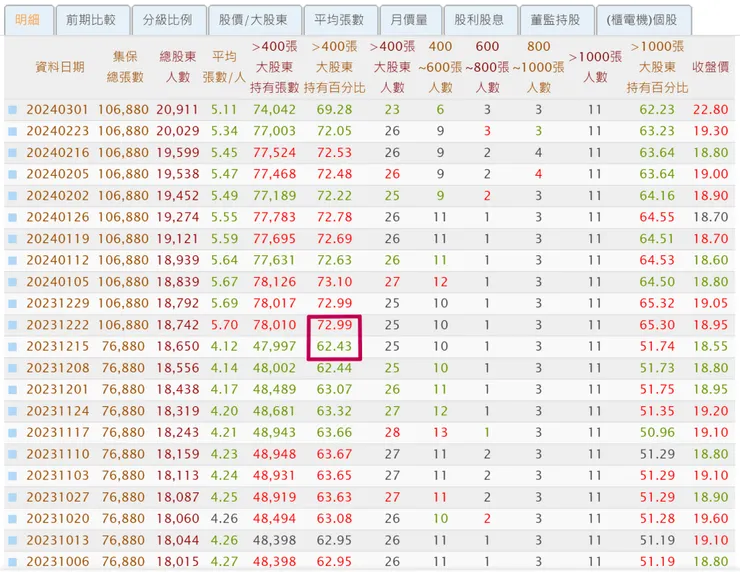Click the 74,042 holdings value

pos(274,110)
